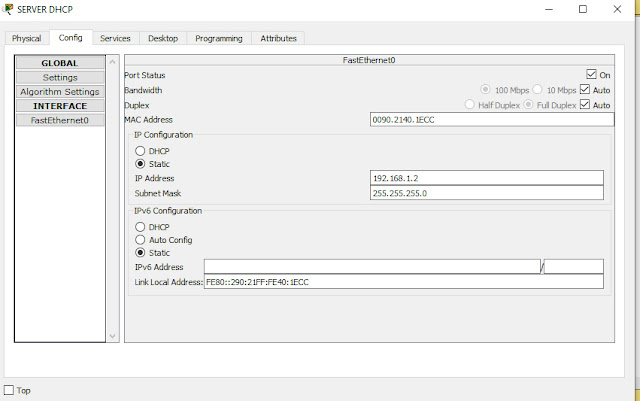The width and height of the screenshot is (640, 401).
Task: Choose the Half Duplex radio option
Action: tap(470, 105)
